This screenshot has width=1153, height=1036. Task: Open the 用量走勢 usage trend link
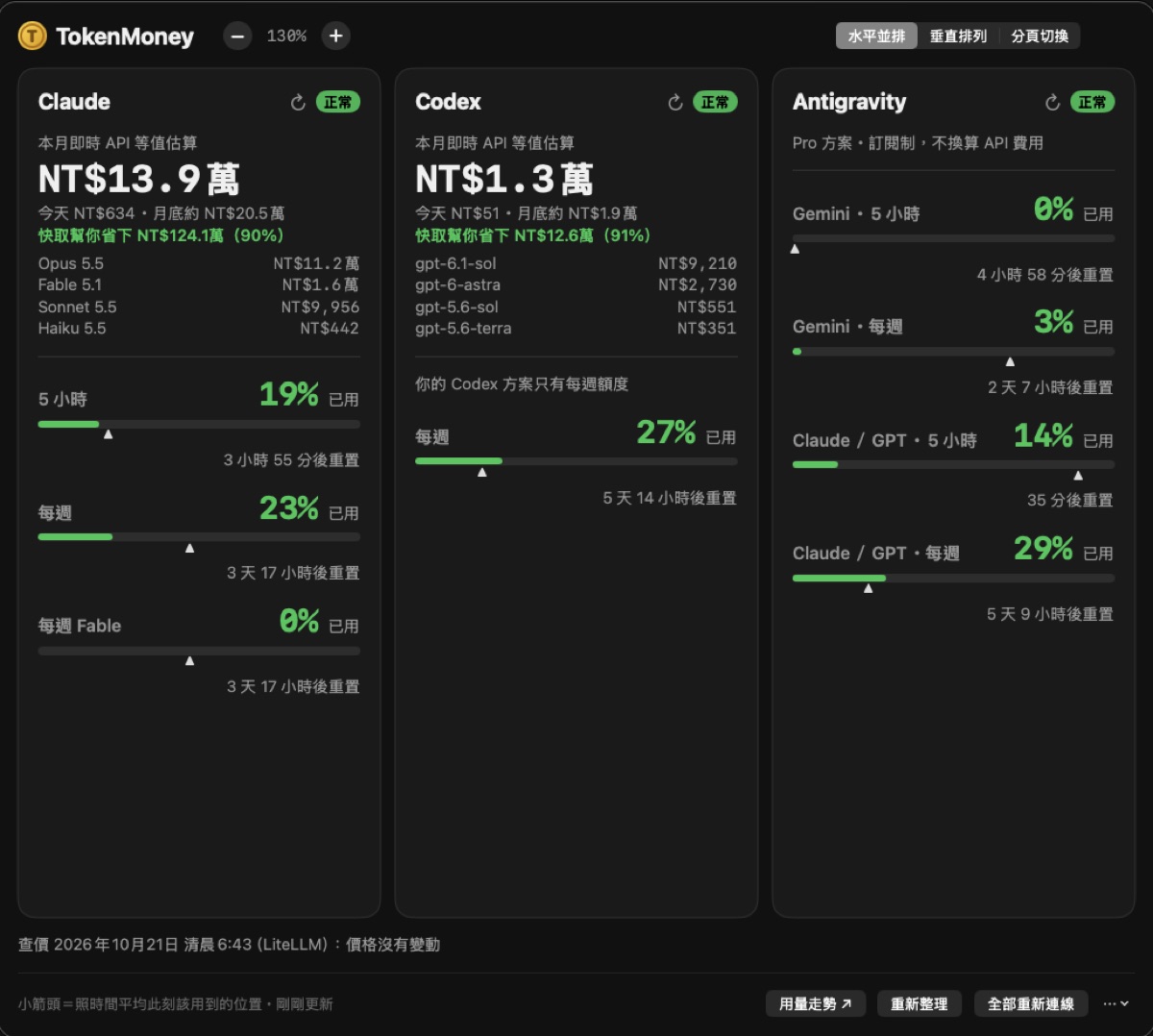point(816,1004)
